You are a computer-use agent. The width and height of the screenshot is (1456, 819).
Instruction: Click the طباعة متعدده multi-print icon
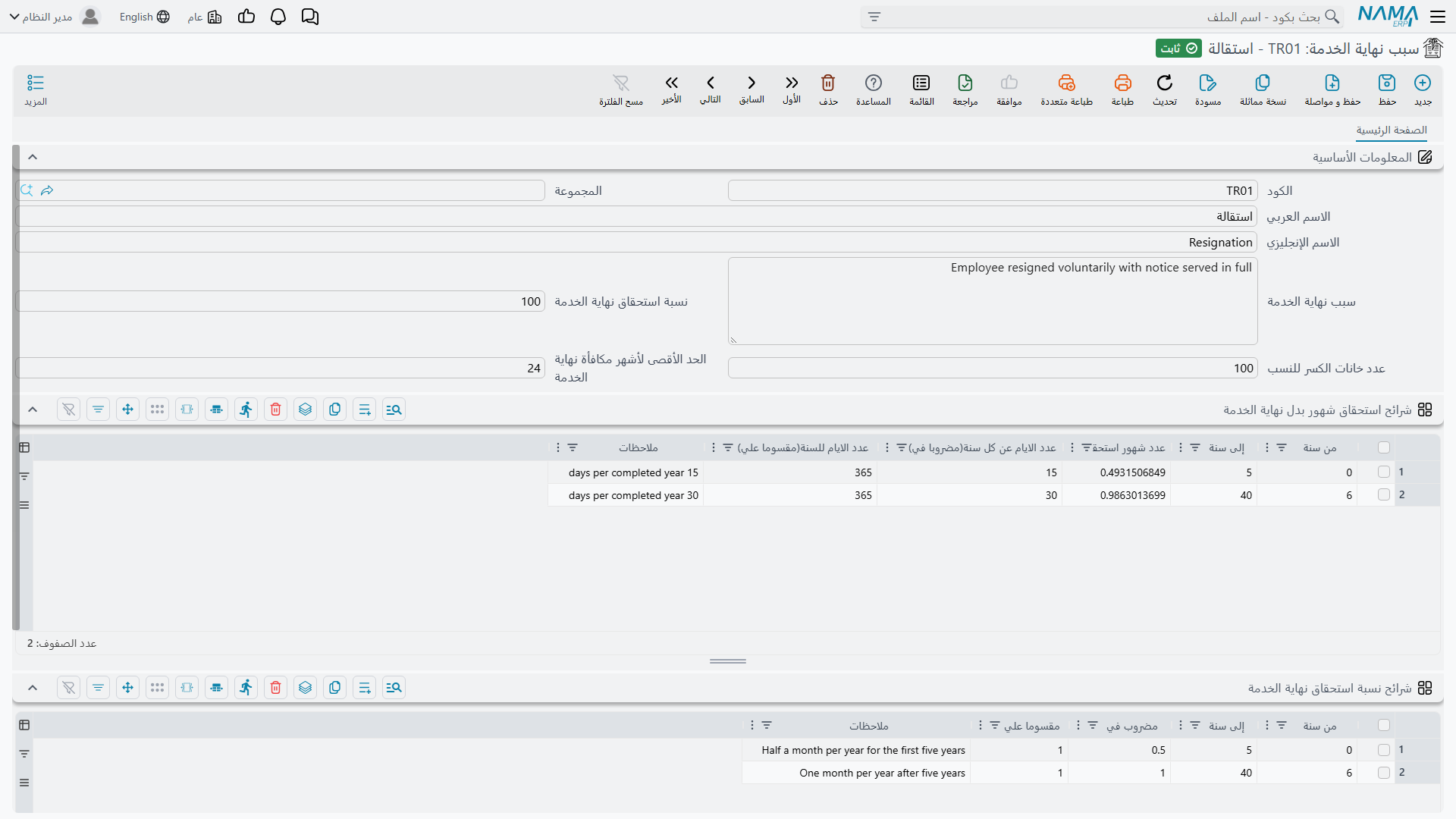click(1066, 89)
